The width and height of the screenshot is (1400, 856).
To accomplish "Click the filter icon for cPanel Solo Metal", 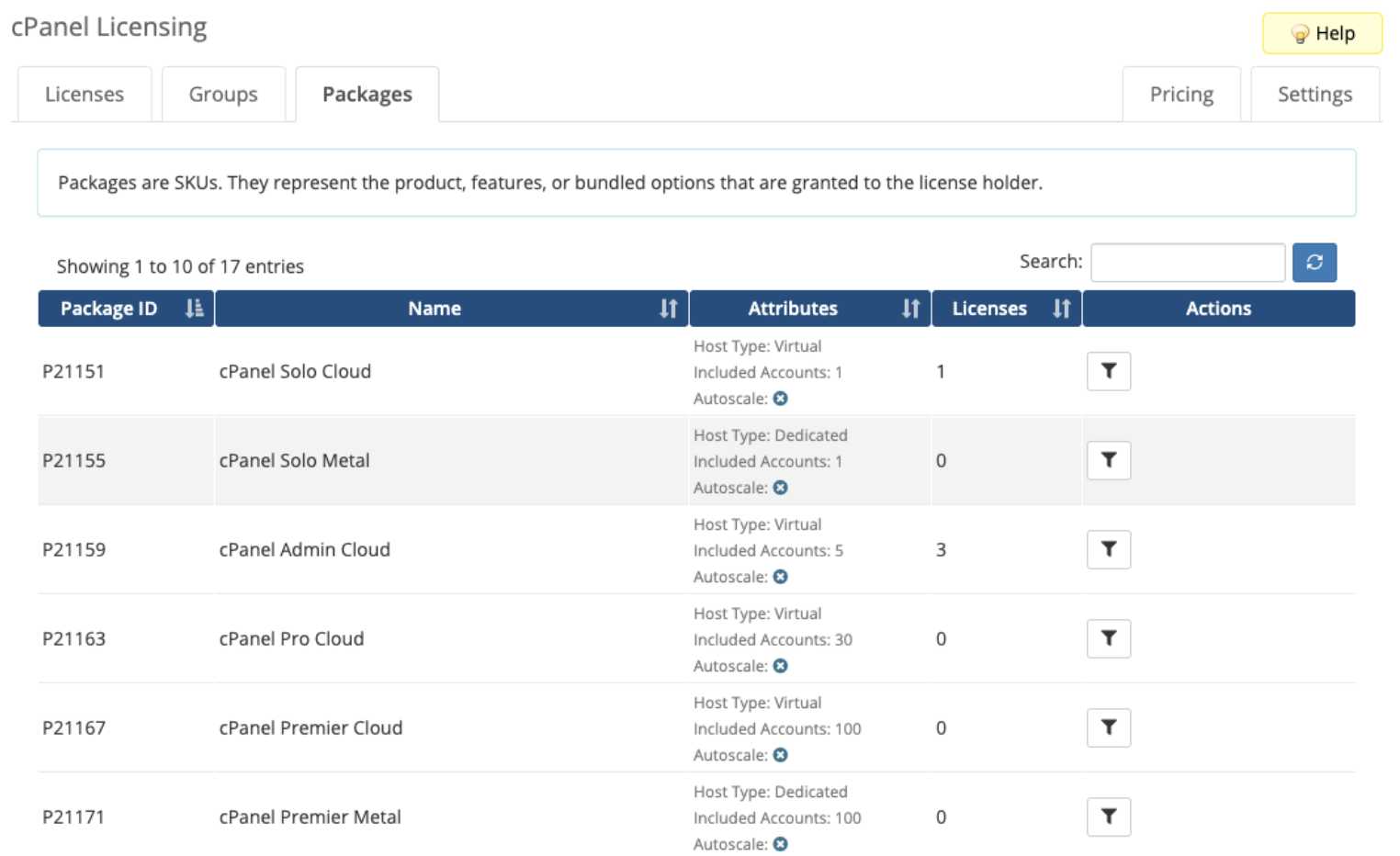I will coord(1109,460).
